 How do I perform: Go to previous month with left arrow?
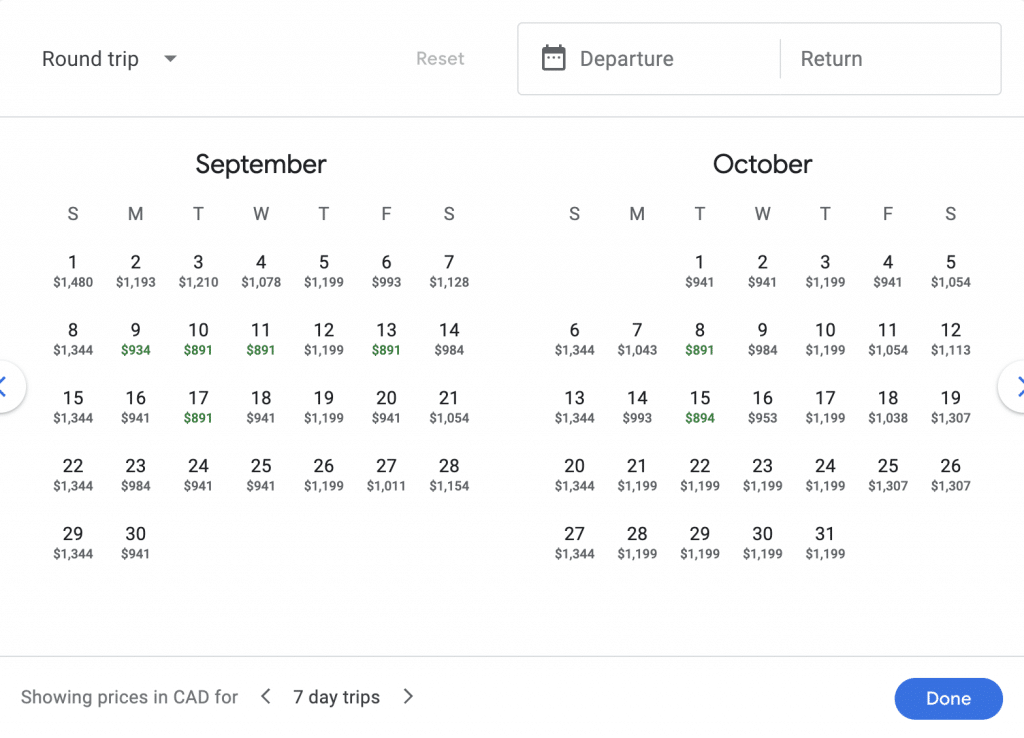click(x=6, y=387)
